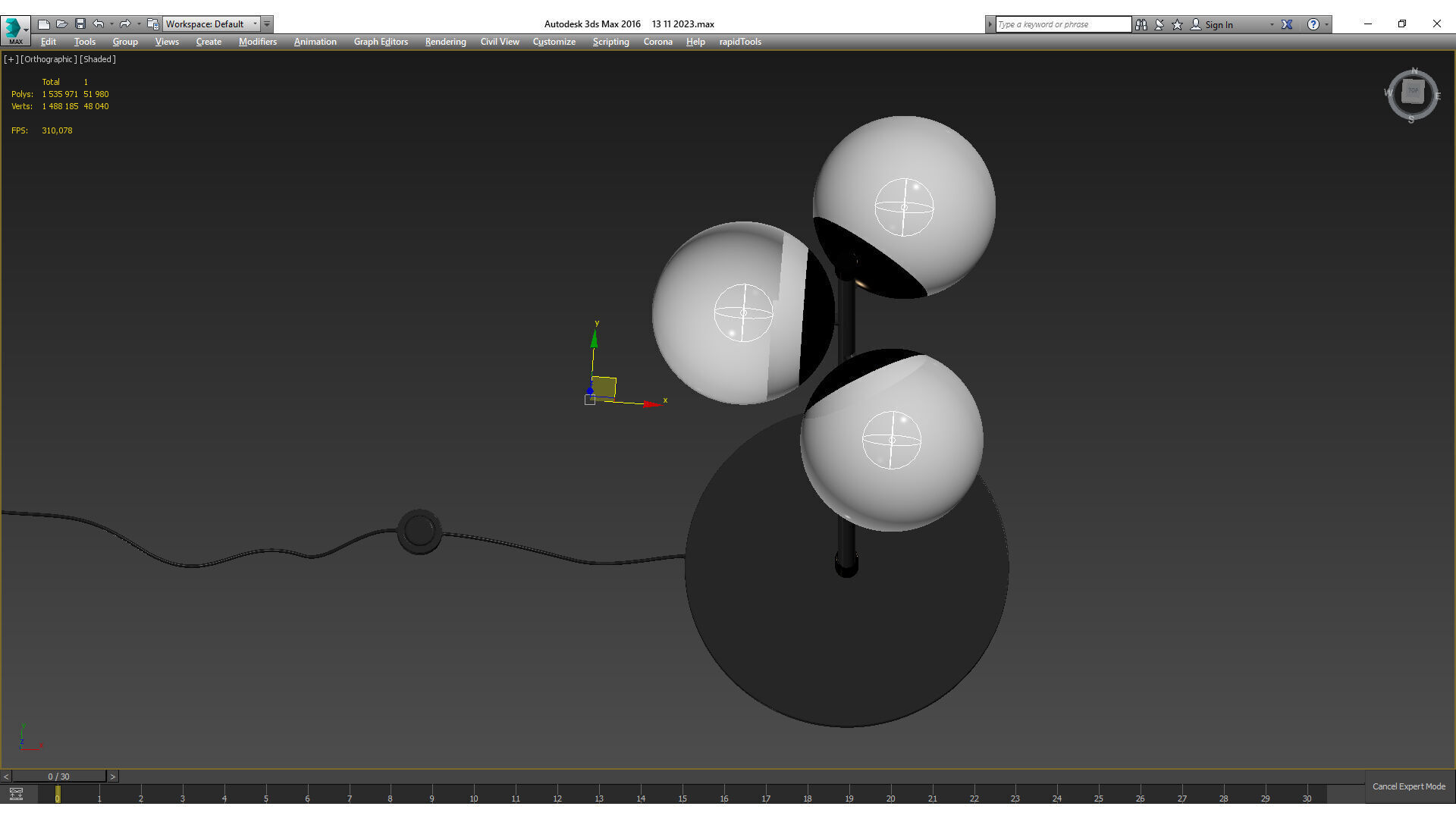The image size is (1456, 819).
Task: Open the Rendering menu
Action: click(445, 42)
